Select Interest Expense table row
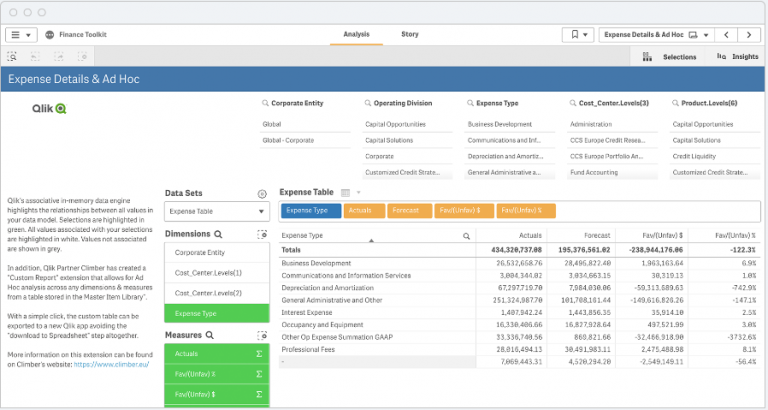768x410 pixels. point(519,313)
